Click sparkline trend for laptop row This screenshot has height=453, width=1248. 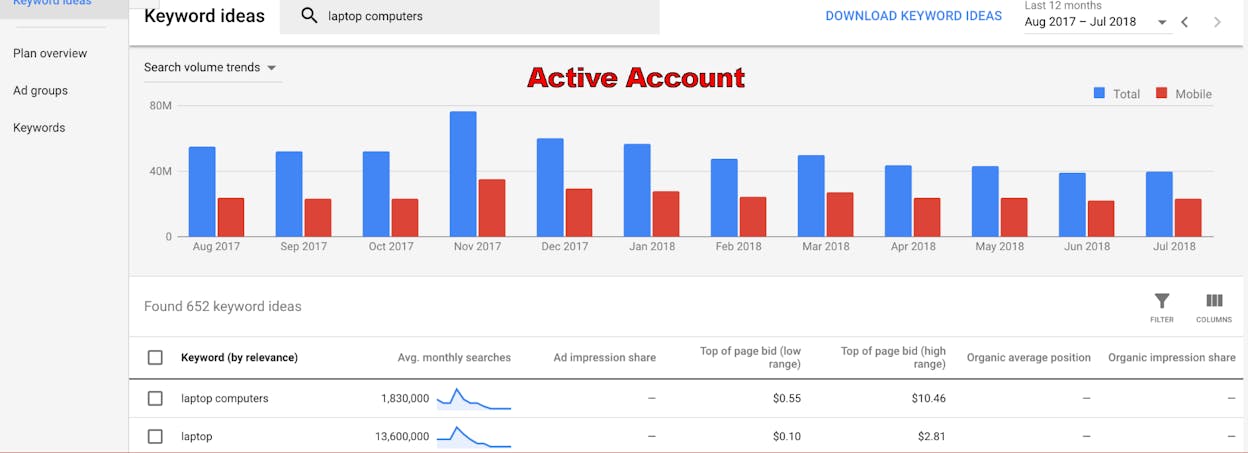point(474,436)
